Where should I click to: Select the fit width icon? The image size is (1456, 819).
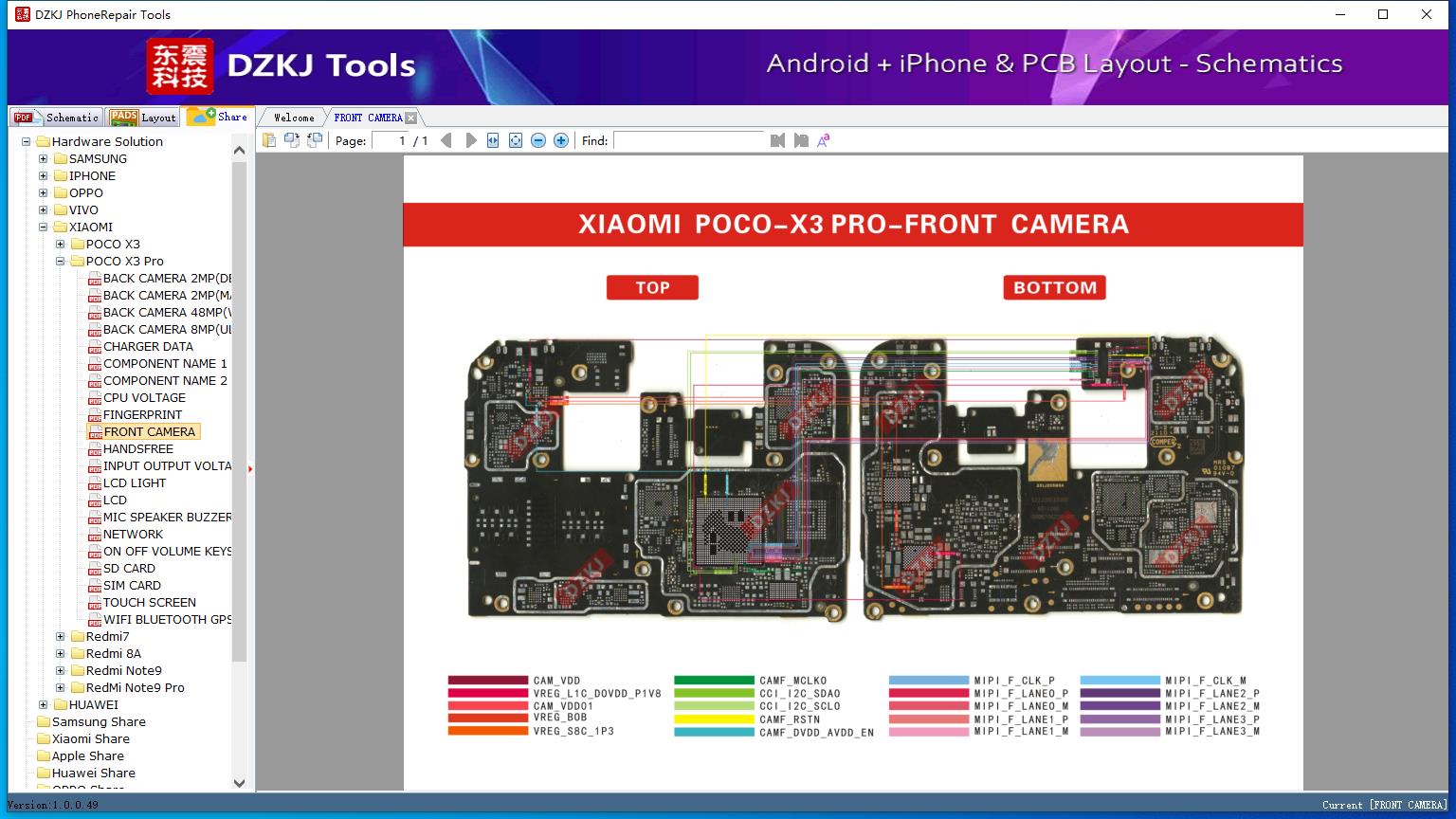tap(493, 140)
